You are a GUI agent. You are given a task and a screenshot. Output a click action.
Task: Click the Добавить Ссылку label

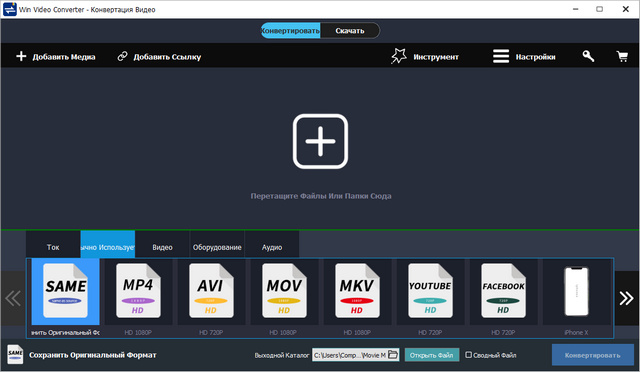(167, 57)
